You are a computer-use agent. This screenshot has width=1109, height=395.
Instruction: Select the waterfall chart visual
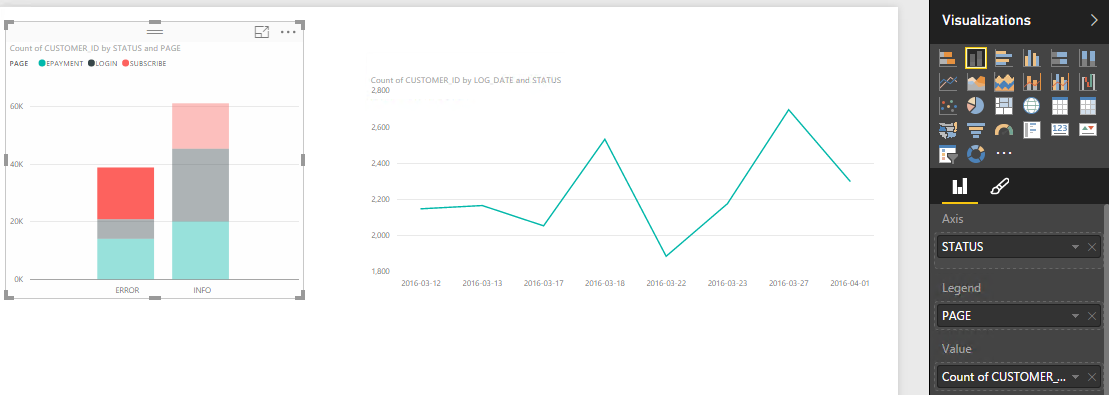coord(1087,82)
